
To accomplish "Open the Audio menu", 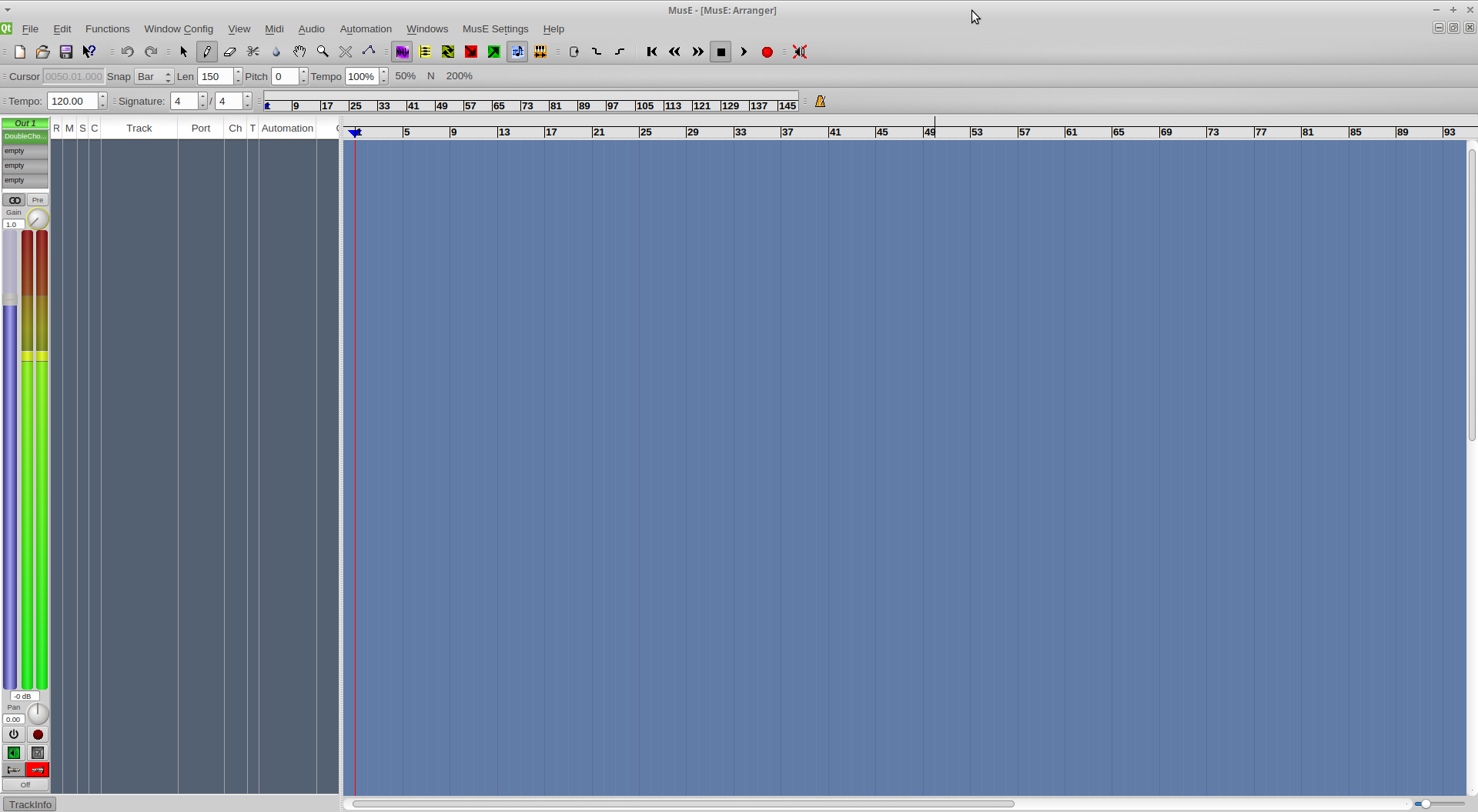I will click(x=312, y=28).
